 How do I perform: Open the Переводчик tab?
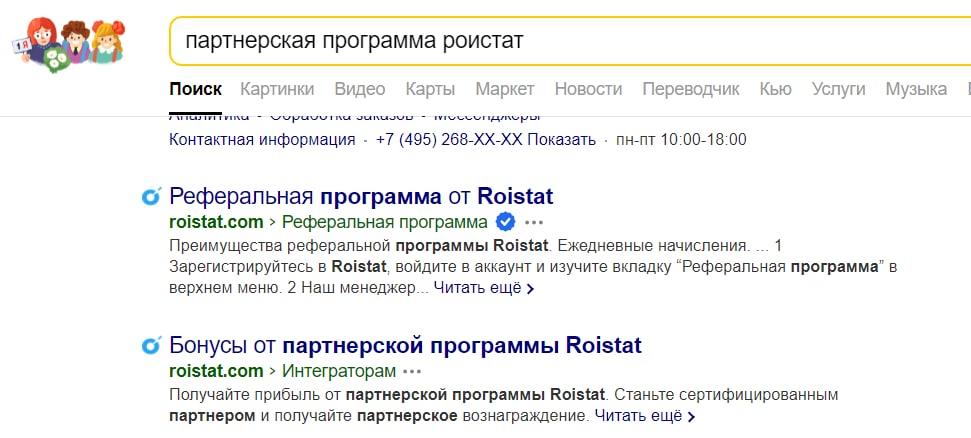pyautogui.click(x=691, y=89)
